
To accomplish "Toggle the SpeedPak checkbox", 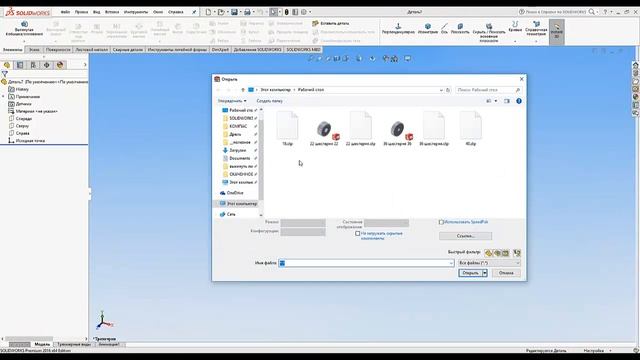I will click(x=441, y=222).
